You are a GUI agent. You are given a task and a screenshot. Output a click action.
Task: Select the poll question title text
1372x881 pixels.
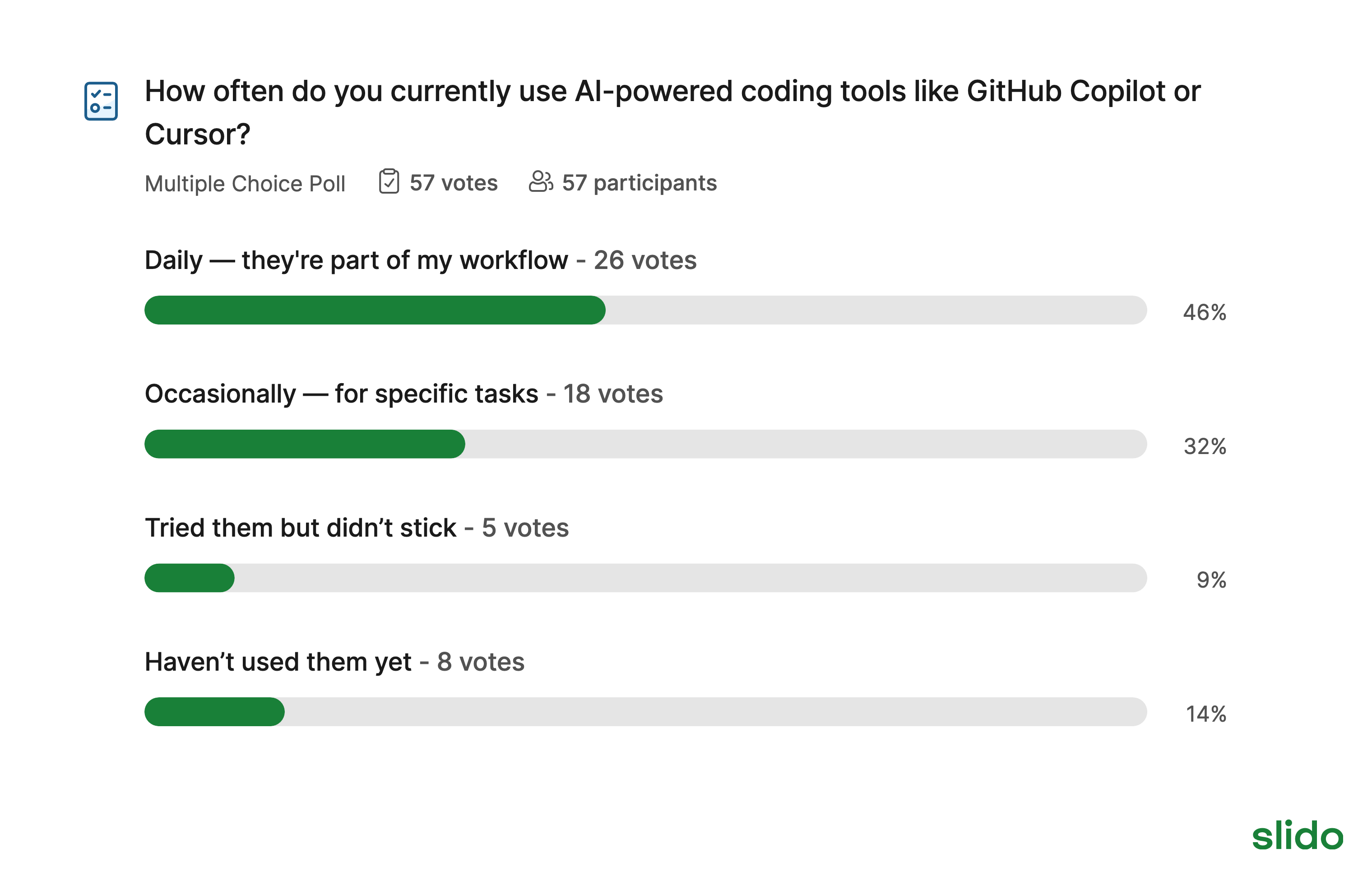[672, 112]
